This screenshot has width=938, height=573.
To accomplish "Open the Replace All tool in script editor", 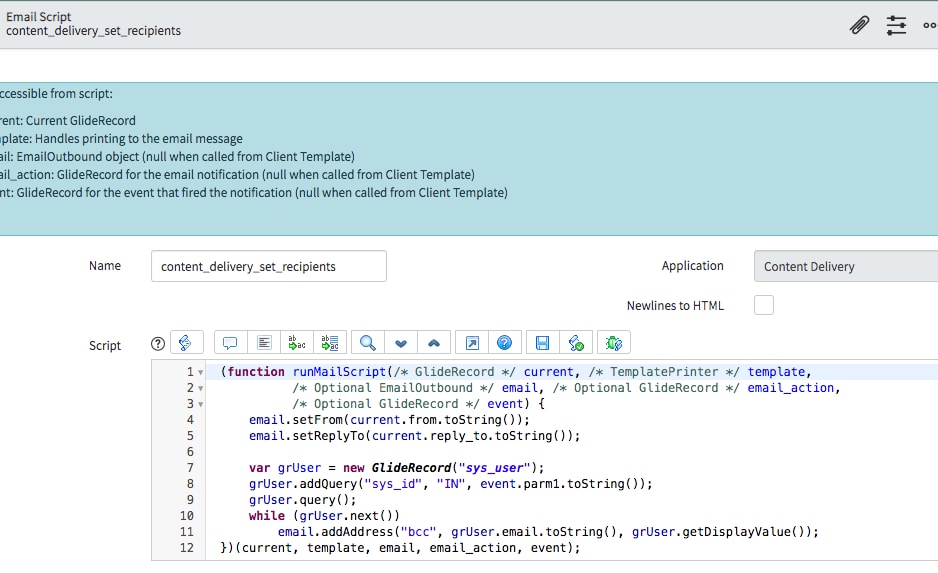I will 330,343.
